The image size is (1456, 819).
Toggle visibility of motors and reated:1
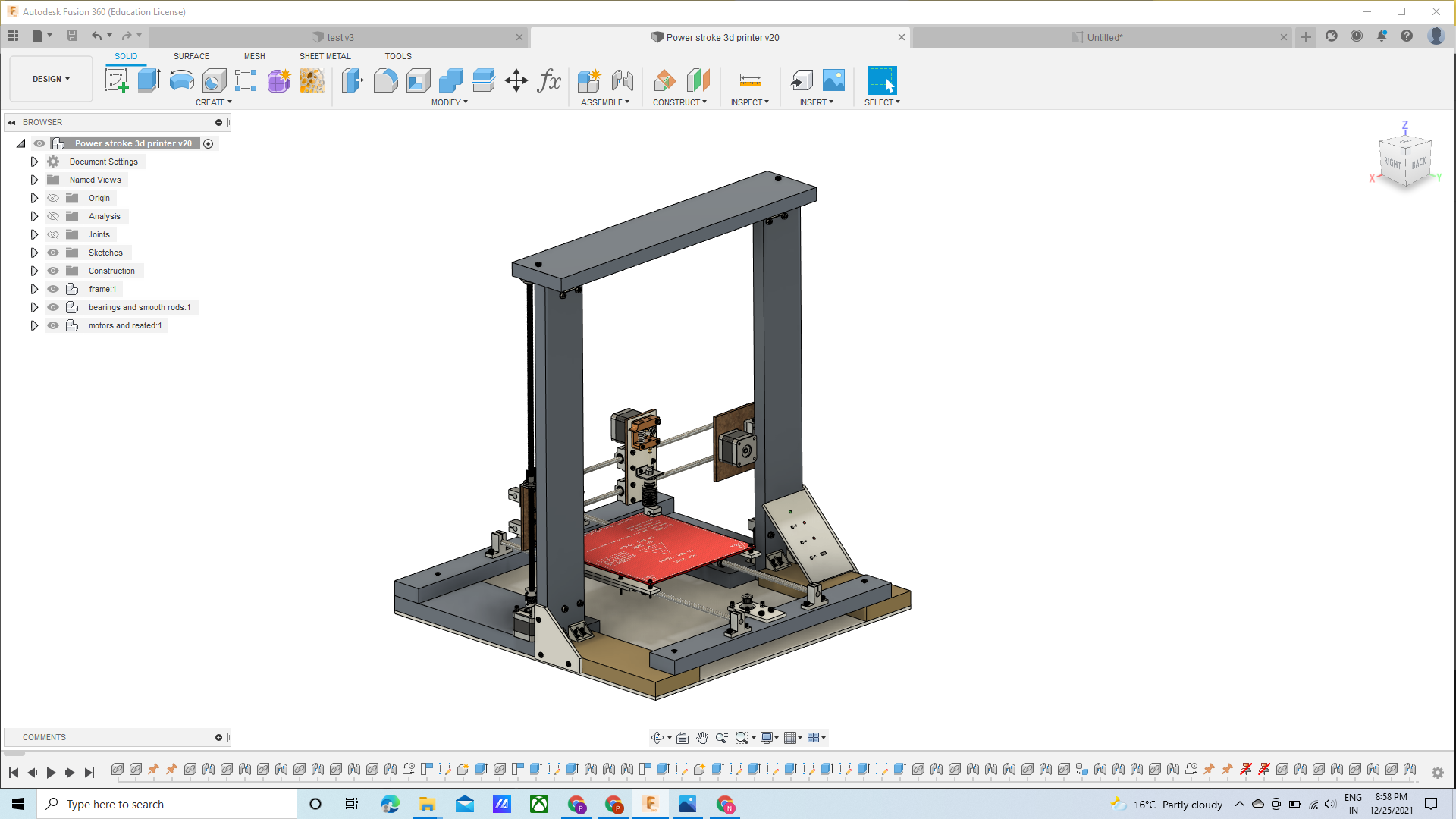point(53,325)
